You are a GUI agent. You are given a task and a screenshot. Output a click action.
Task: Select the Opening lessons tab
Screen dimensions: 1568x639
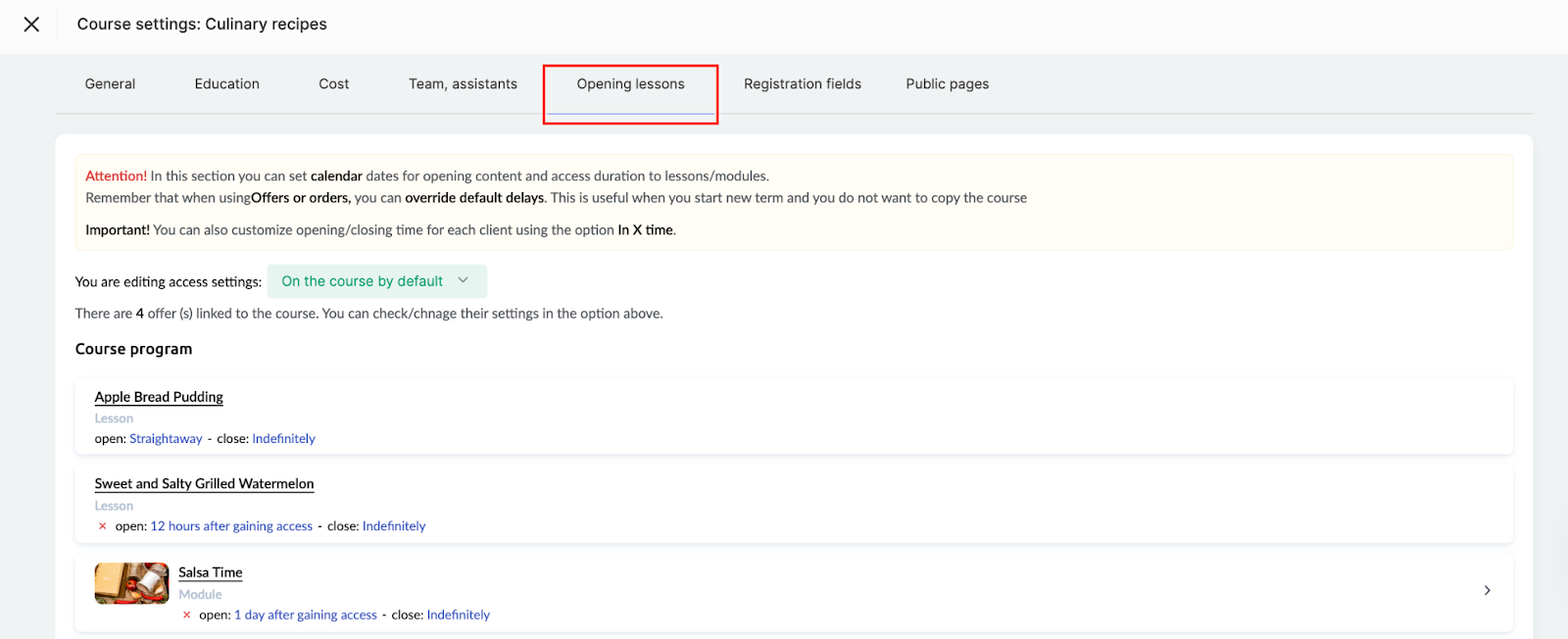click(630, 84)
